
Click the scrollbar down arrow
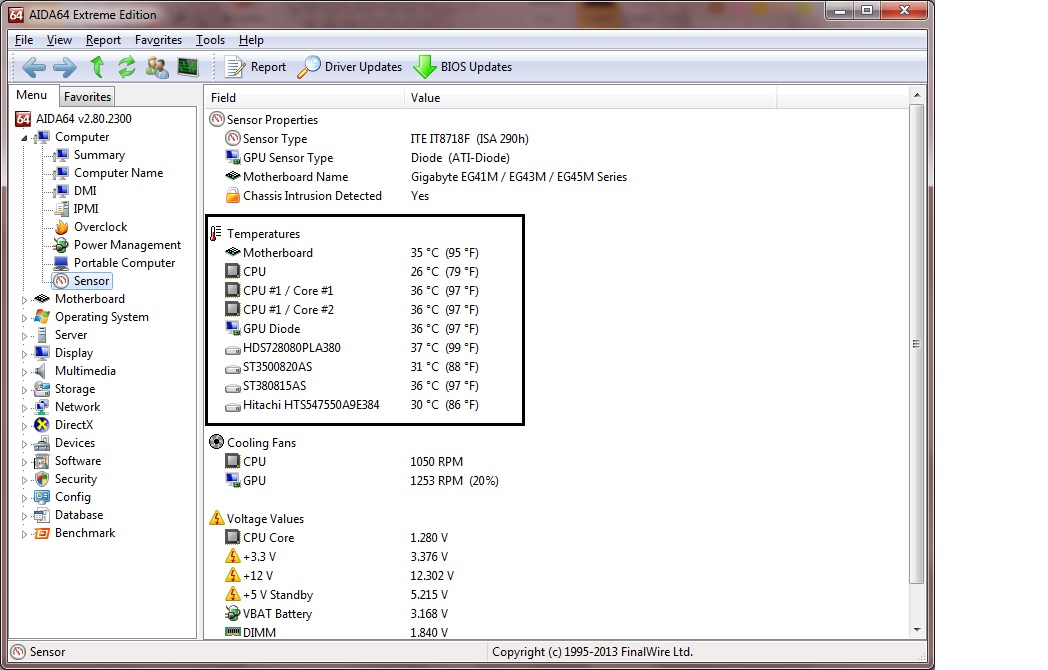[917, 630]
